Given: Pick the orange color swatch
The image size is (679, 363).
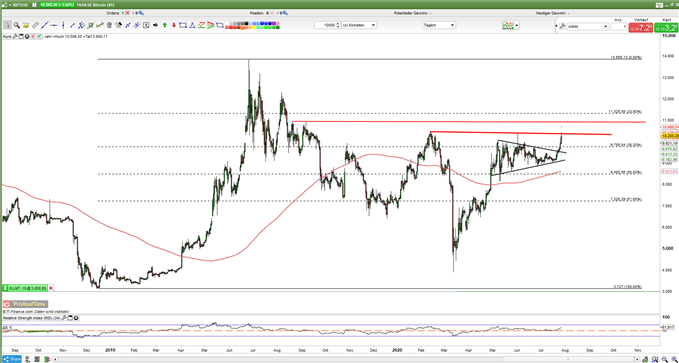Looking at the screenshot, I should [x=242, y=27].
